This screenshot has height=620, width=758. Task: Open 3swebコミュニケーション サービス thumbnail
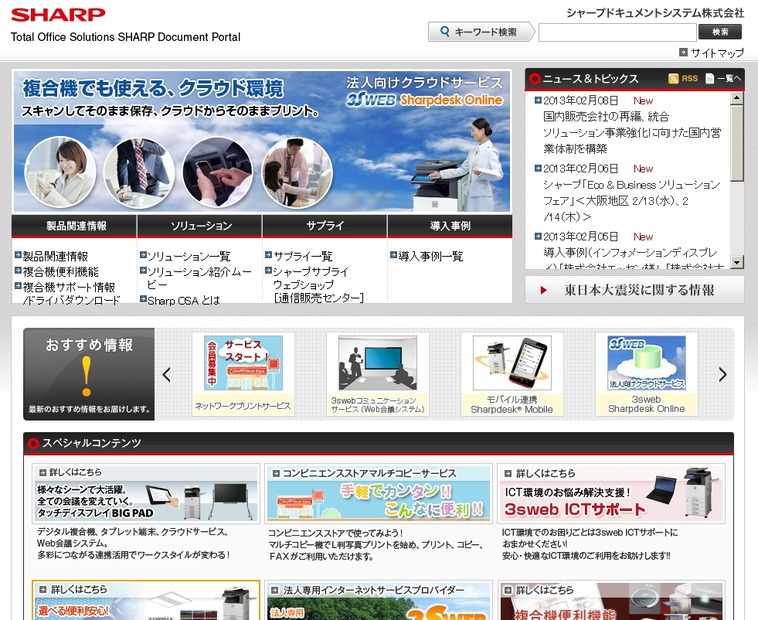click(378, 374)
